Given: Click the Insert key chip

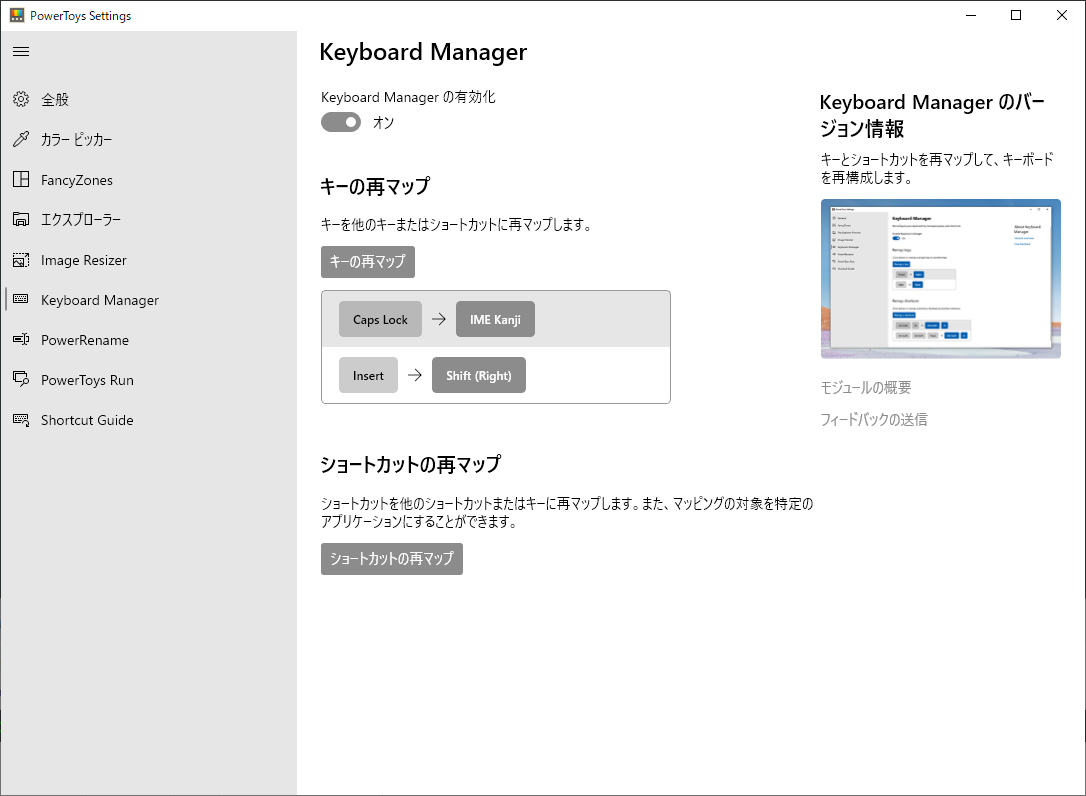Looking at the screenshot, I should coord(368,375).
